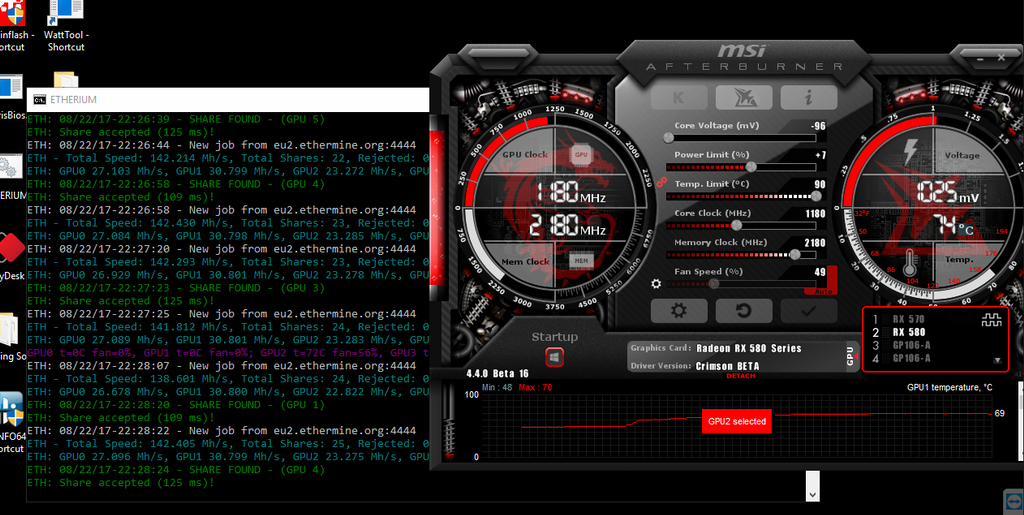Apply settings with the checkmark button

point(808,311)
